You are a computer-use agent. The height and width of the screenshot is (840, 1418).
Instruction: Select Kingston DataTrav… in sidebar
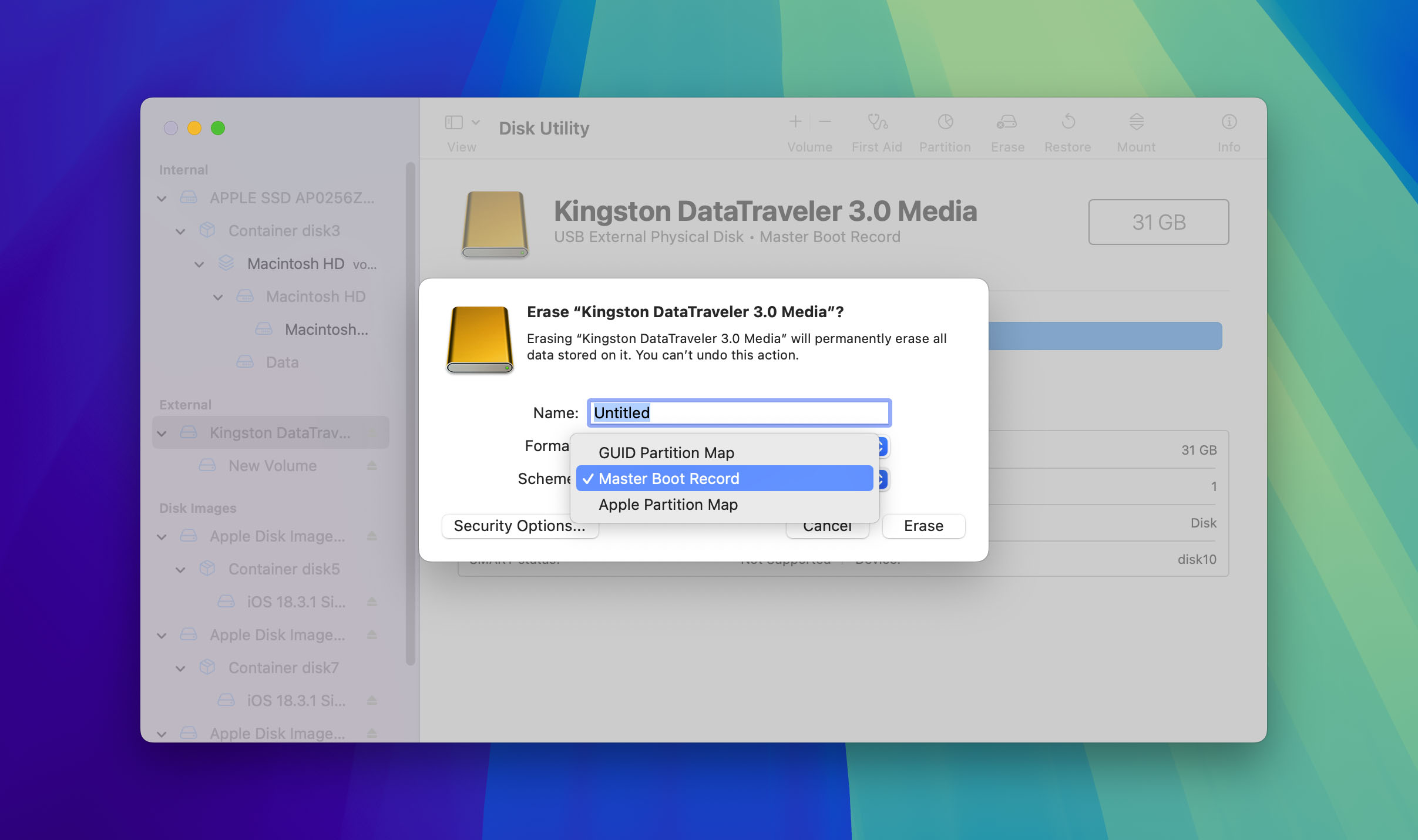(x=270, y=432)
